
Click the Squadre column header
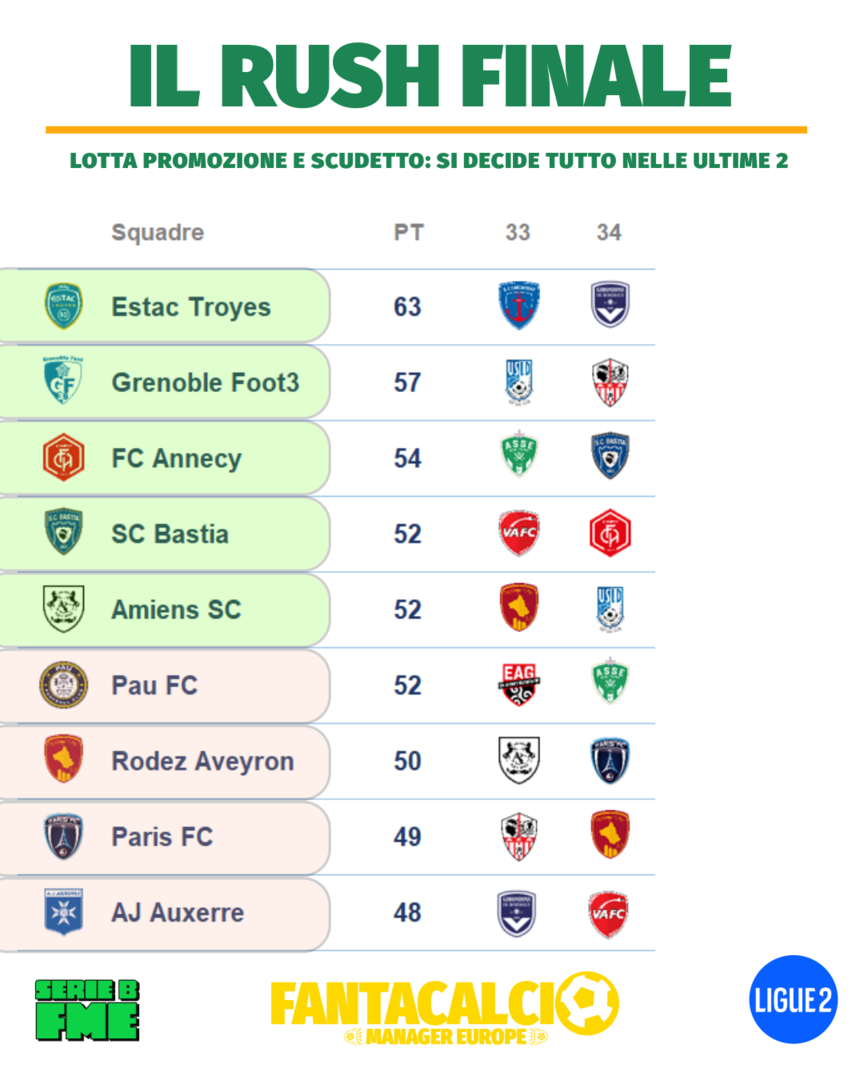pyautogui.click(x=157, y=233)
